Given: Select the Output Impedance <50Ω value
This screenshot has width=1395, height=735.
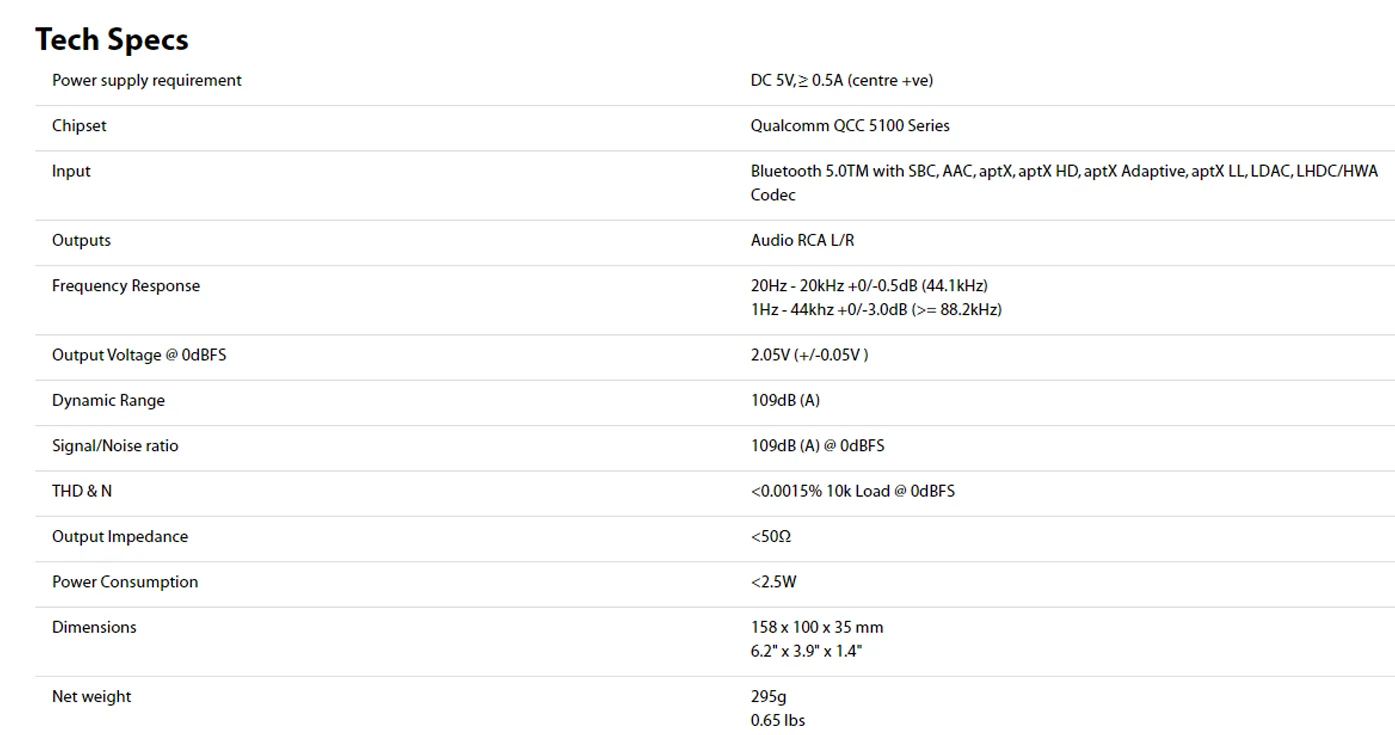Looking at the screenshot, I should (x=771, y=537).
